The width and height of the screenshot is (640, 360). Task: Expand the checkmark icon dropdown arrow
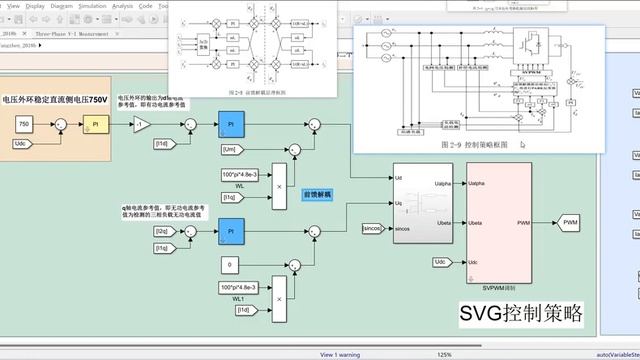pos(367,19)
